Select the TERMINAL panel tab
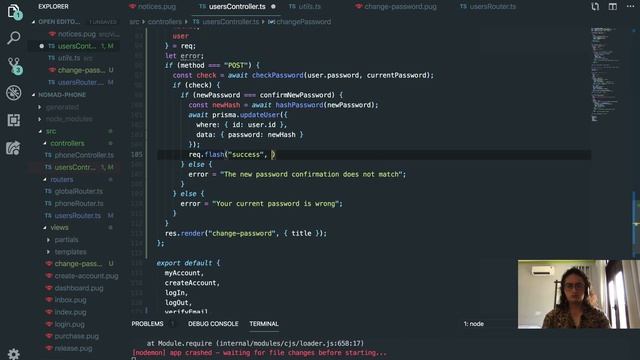640x360 pixels. pos(264,324)
